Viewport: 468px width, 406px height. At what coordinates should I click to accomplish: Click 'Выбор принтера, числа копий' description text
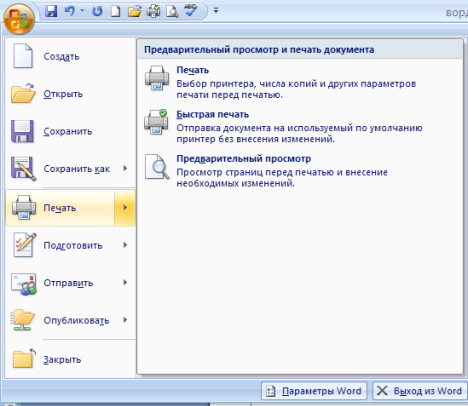(296, 89)
